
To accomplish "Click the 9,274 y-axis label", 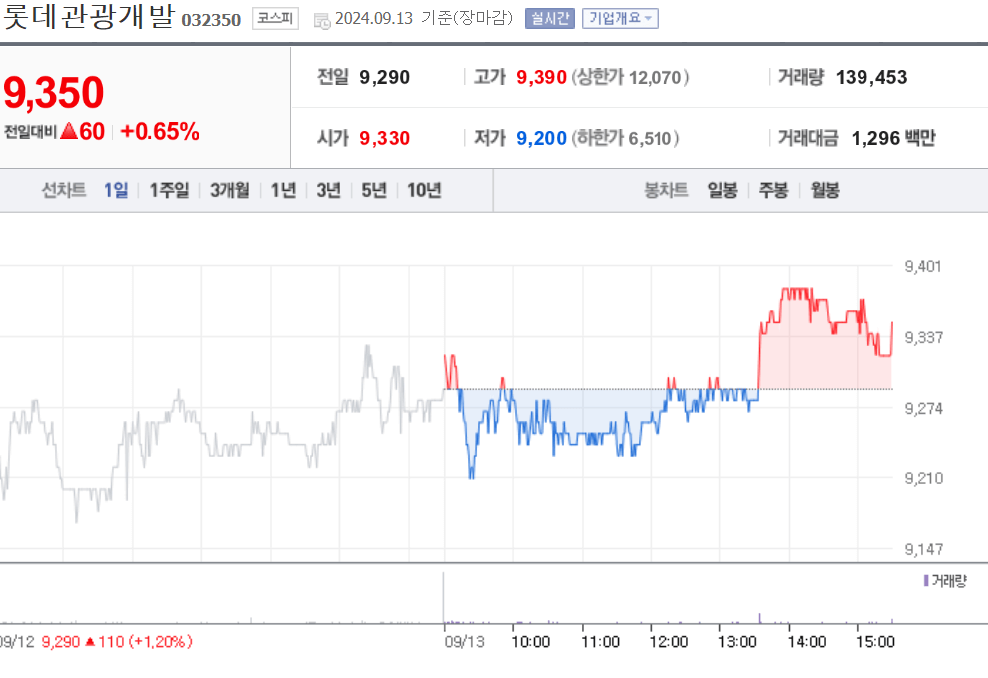I will pyautogui.click(x=923, y=408).
